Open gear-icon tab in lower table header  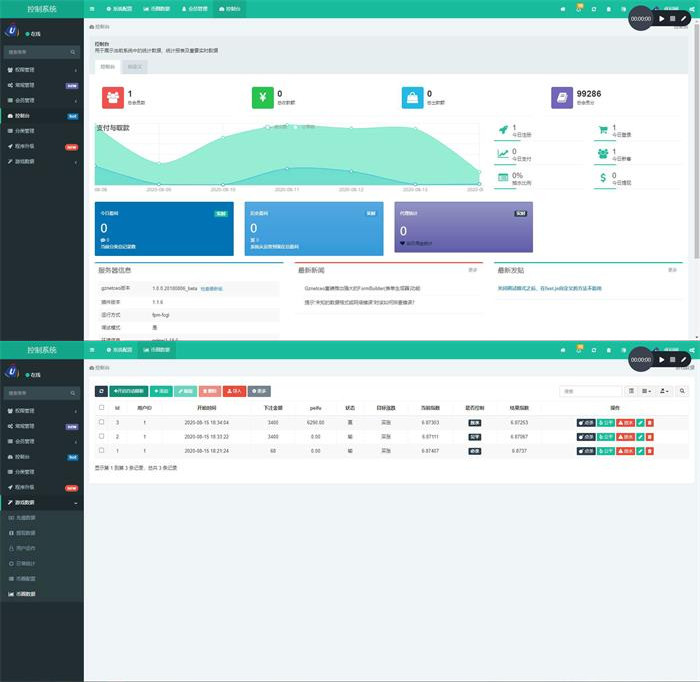pos(119,350)
